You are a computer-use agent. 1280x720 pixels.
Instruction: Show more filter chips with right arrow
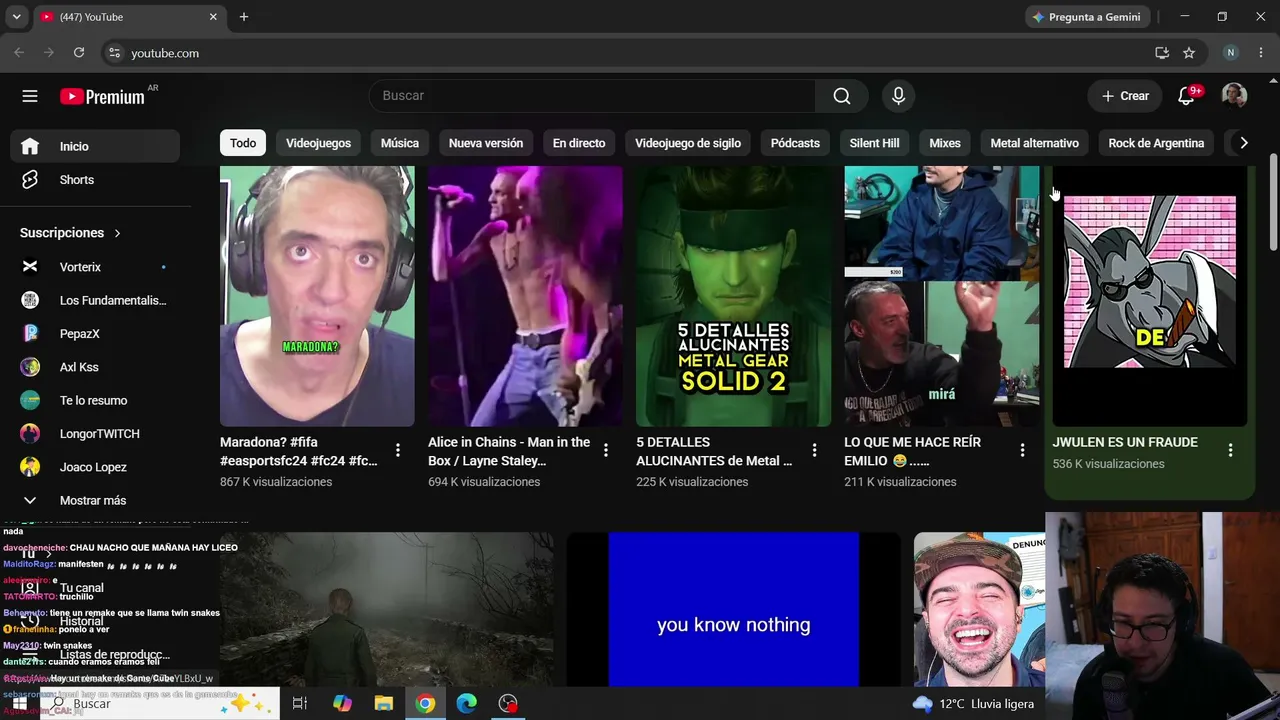[x=1243, y=143]
